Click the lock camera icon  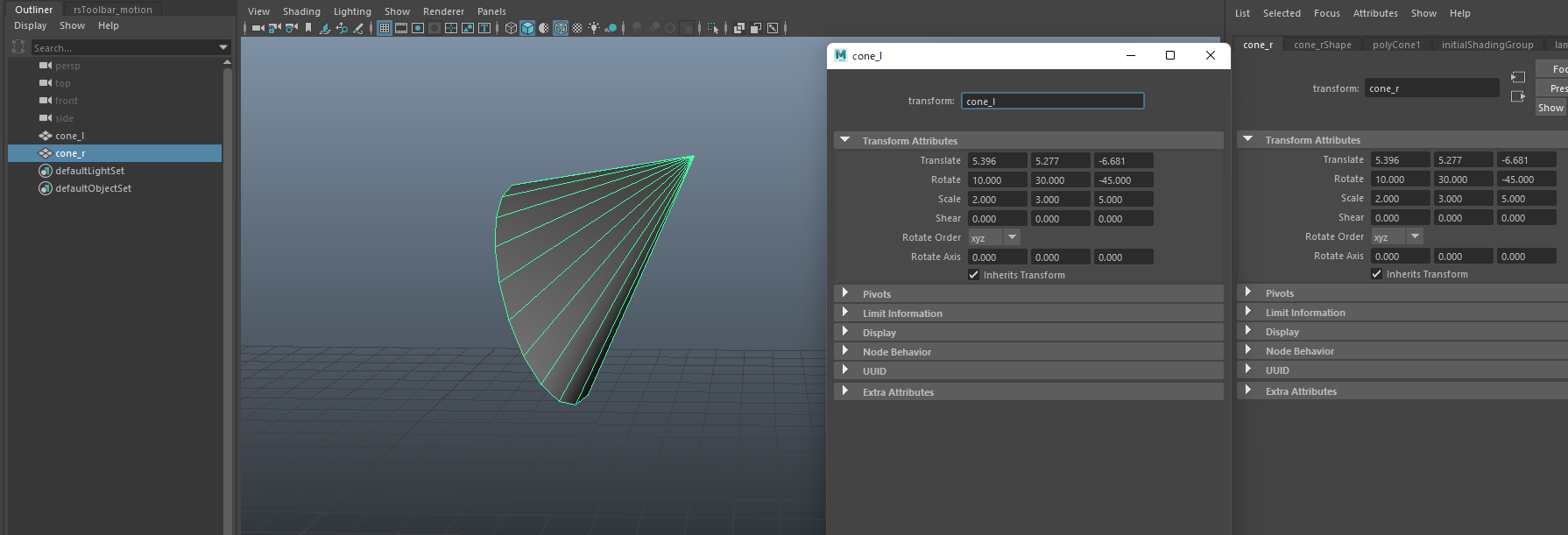(x=274, y=28)
